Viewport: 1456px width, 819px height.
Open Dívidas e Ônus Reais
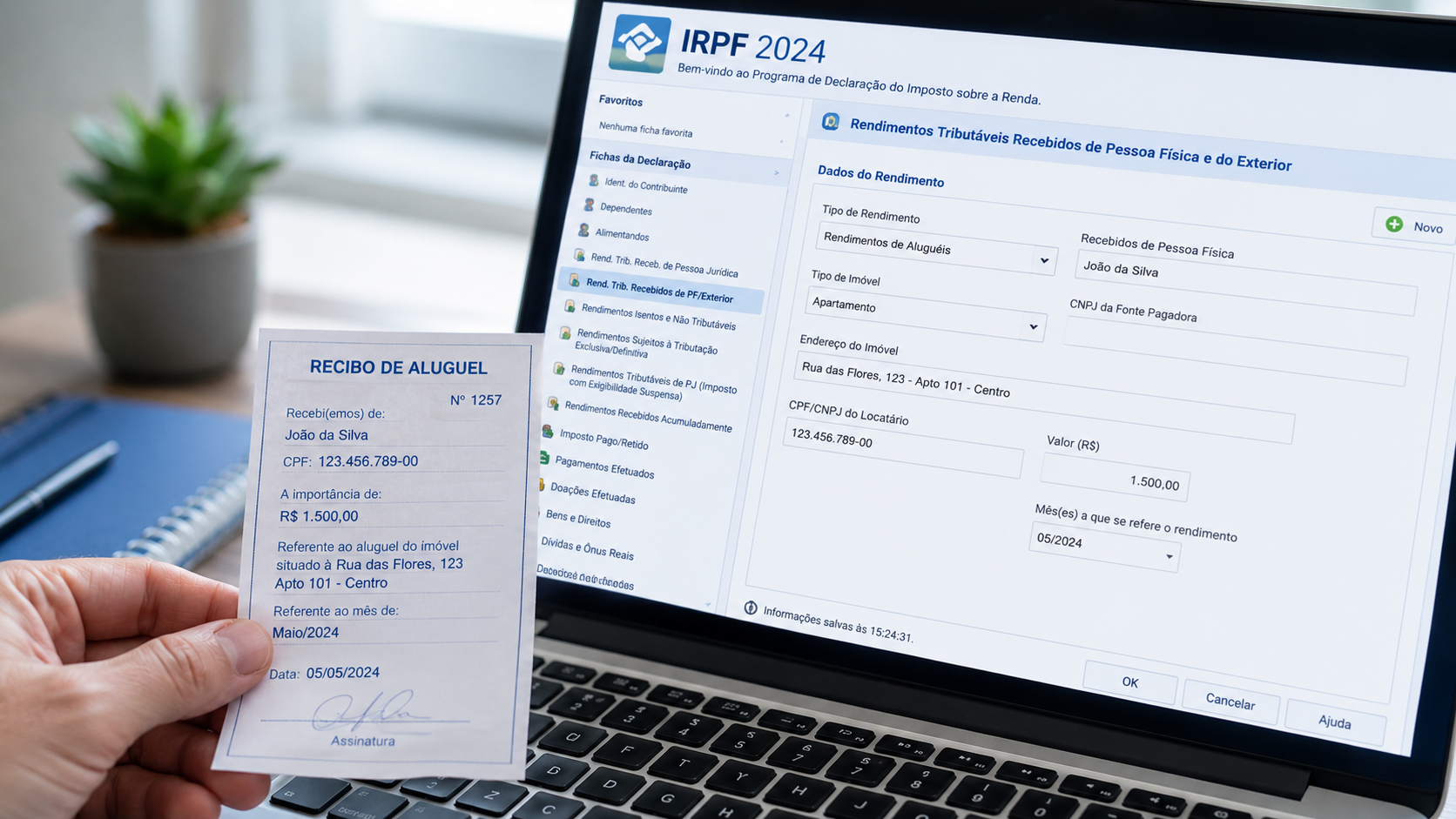tap(587, 548)
